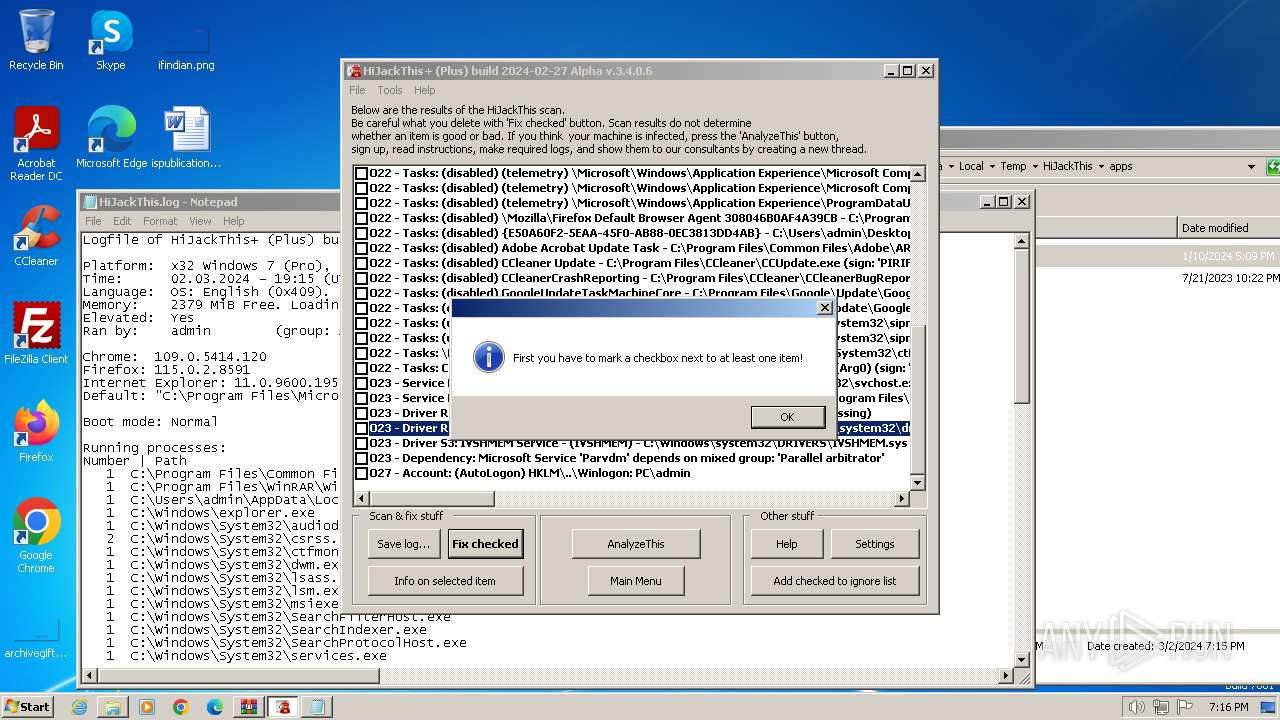The width and height of the screenshot is (1280, 720).
Task: Open HiJackThis Help menu
Action: click(425, 90)
